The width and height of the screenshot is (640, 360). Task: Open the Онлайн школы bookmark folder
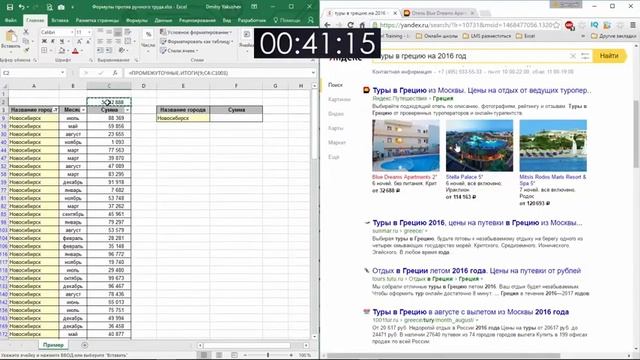(x=437, y=36)
